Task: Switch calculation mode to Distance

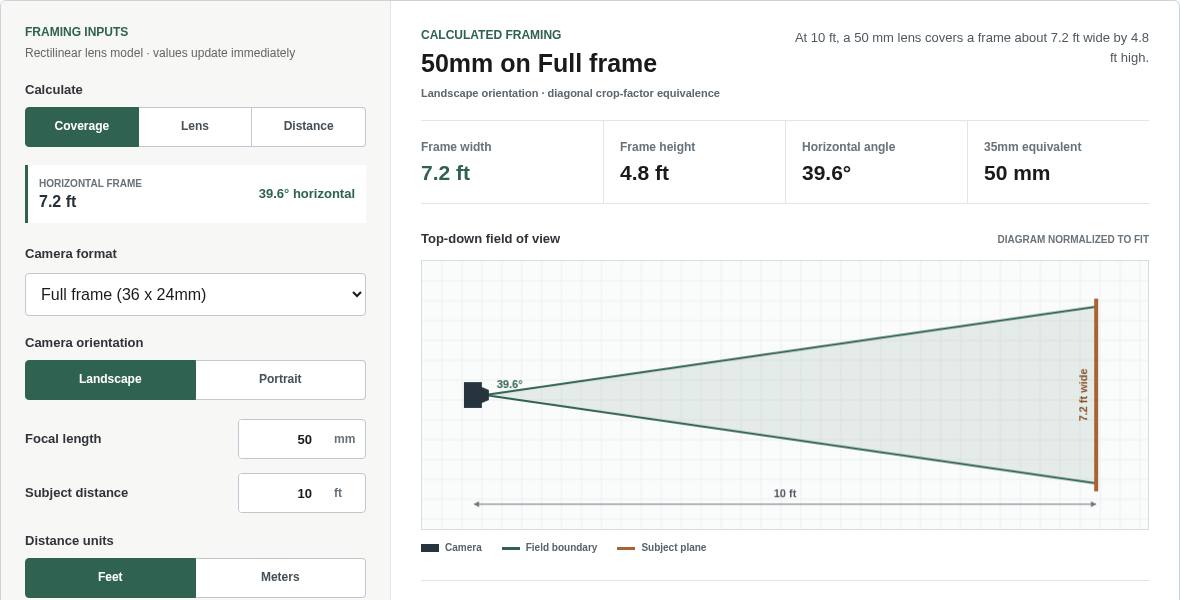Action: (309, 126)
